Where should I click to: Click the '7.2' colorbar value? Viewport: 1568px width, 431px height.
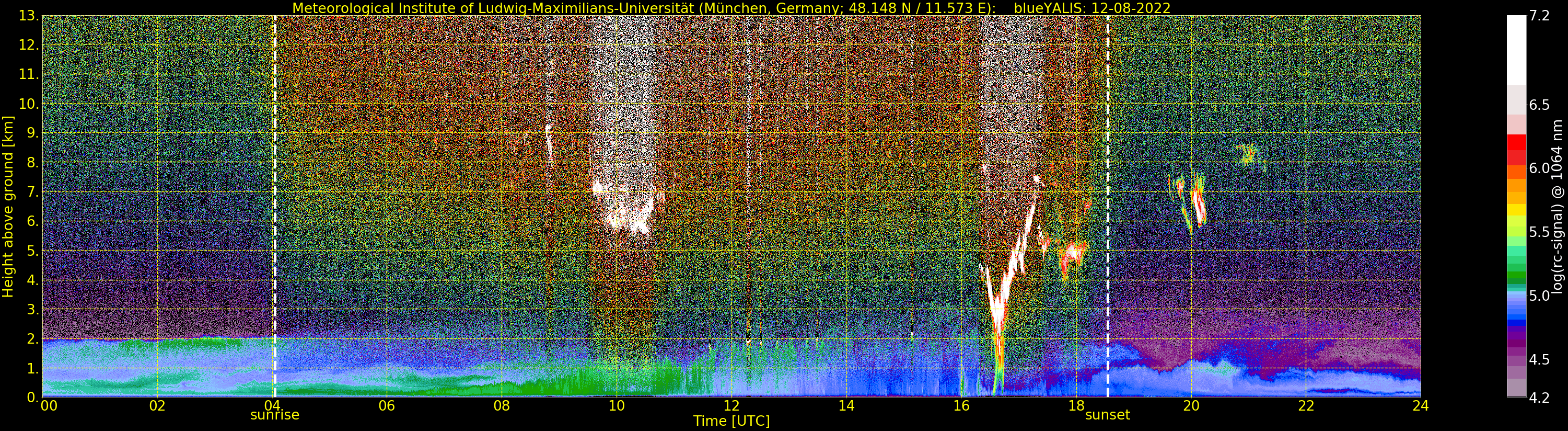[1538, 16]
